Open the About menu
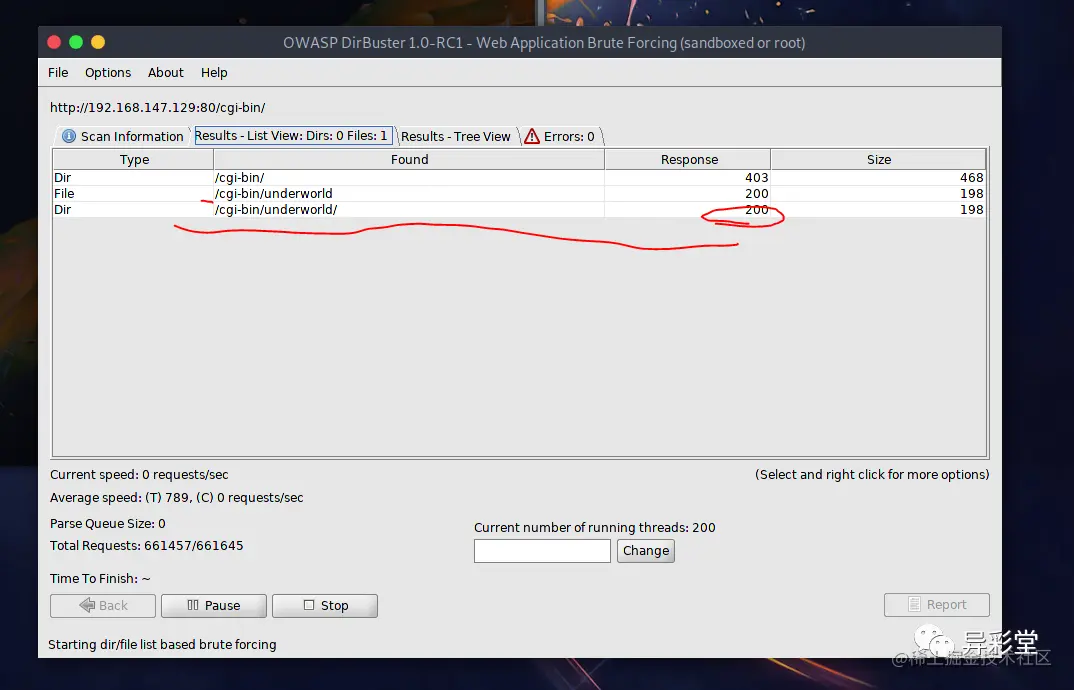Image resolution: width=1074 pixels, height=690 pixels. click(166, 73)
